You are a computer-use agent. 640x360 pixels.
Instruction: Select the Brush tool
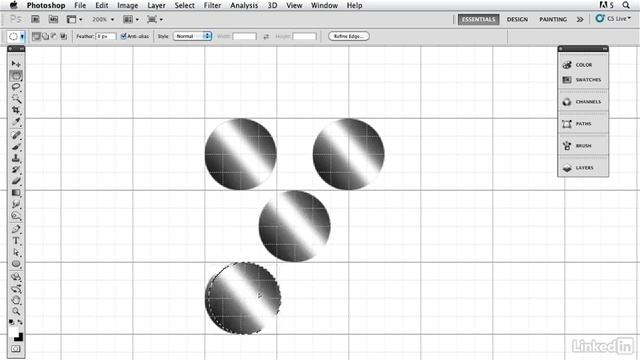[x=16, y=147]
